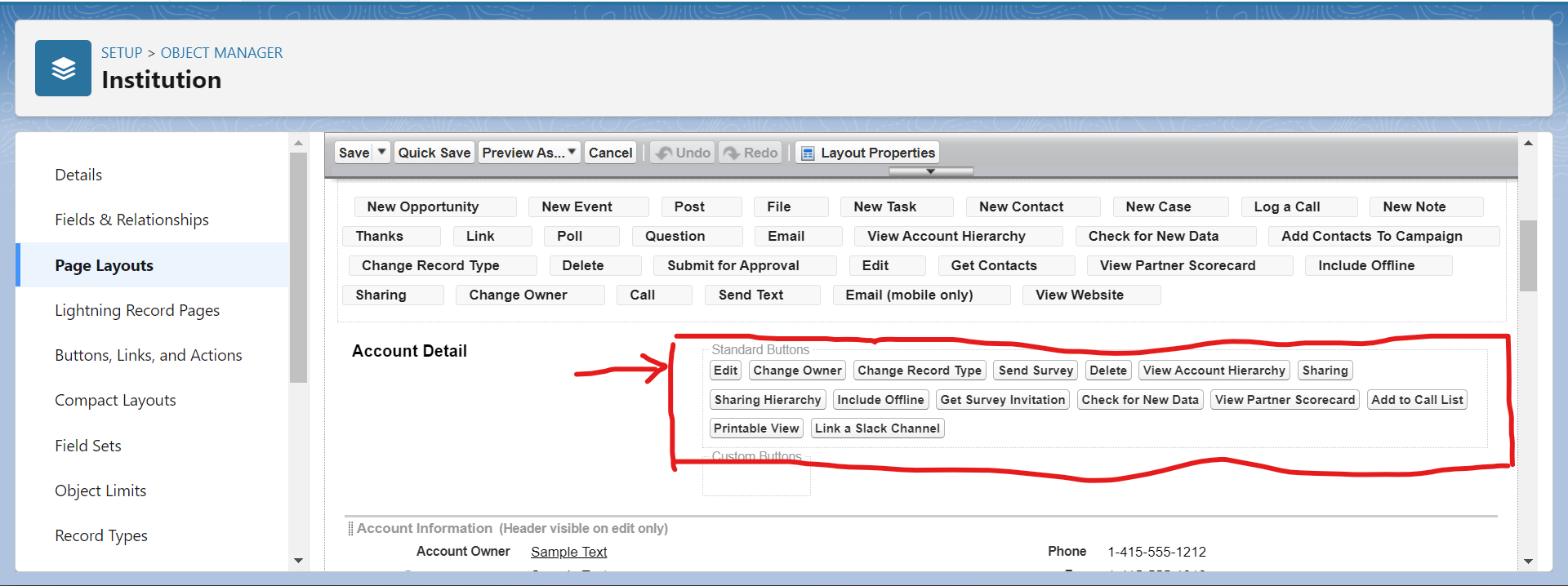Click the main page scroll up arrow
Screen dimensions: 1568x586
click(1528, 144)
